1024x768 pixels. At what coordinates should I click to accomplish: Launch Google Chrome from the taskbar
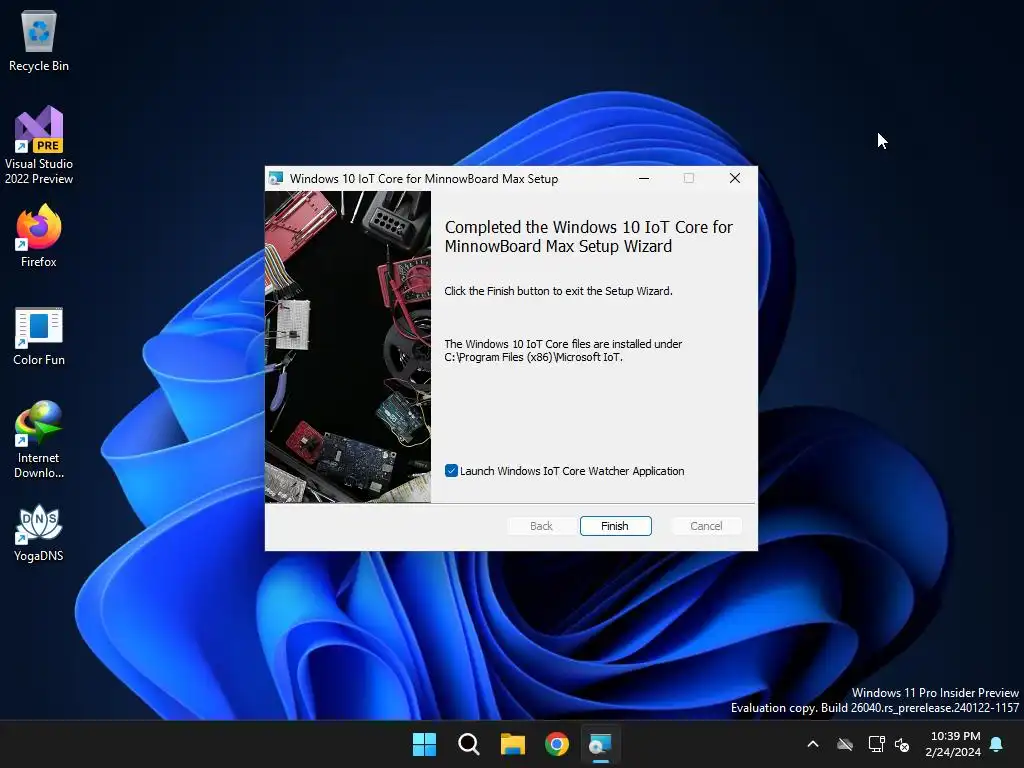coord(556,744)
